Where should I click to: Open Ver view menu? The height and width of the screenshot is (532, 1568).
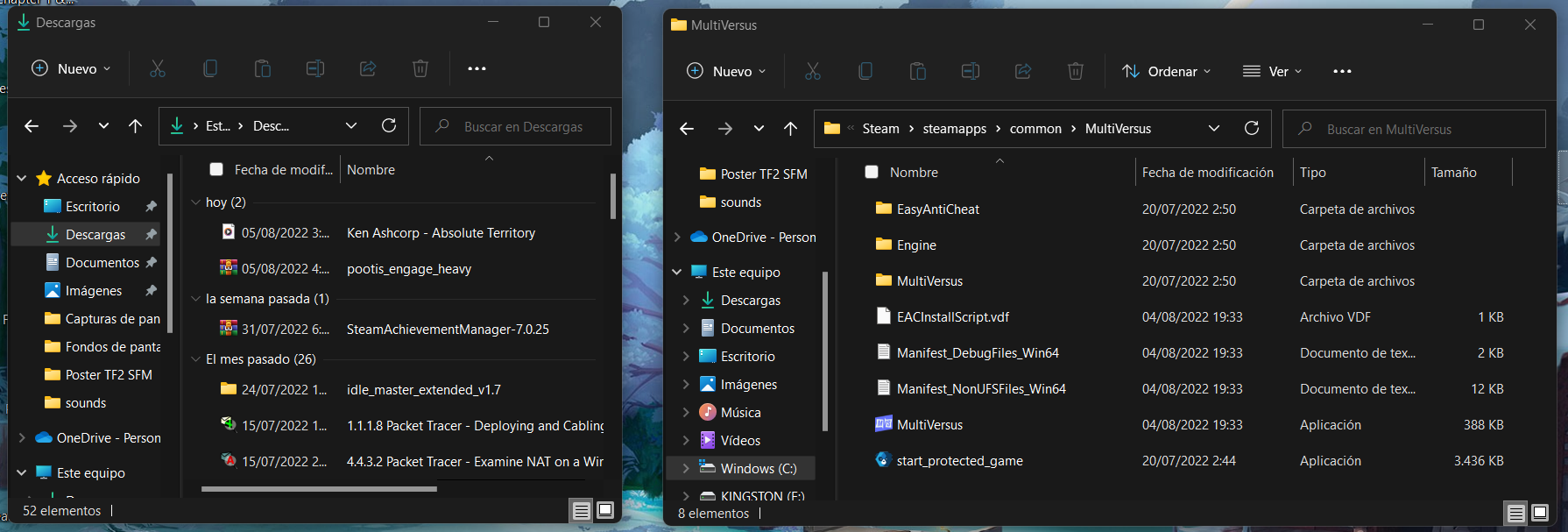(x=1273, y=71)
